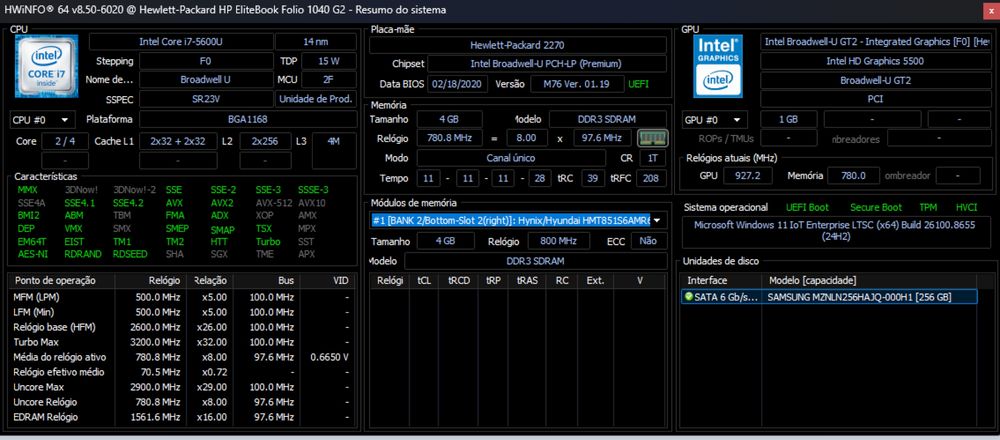Click the 780.0 GPU memory clock value

853,175
